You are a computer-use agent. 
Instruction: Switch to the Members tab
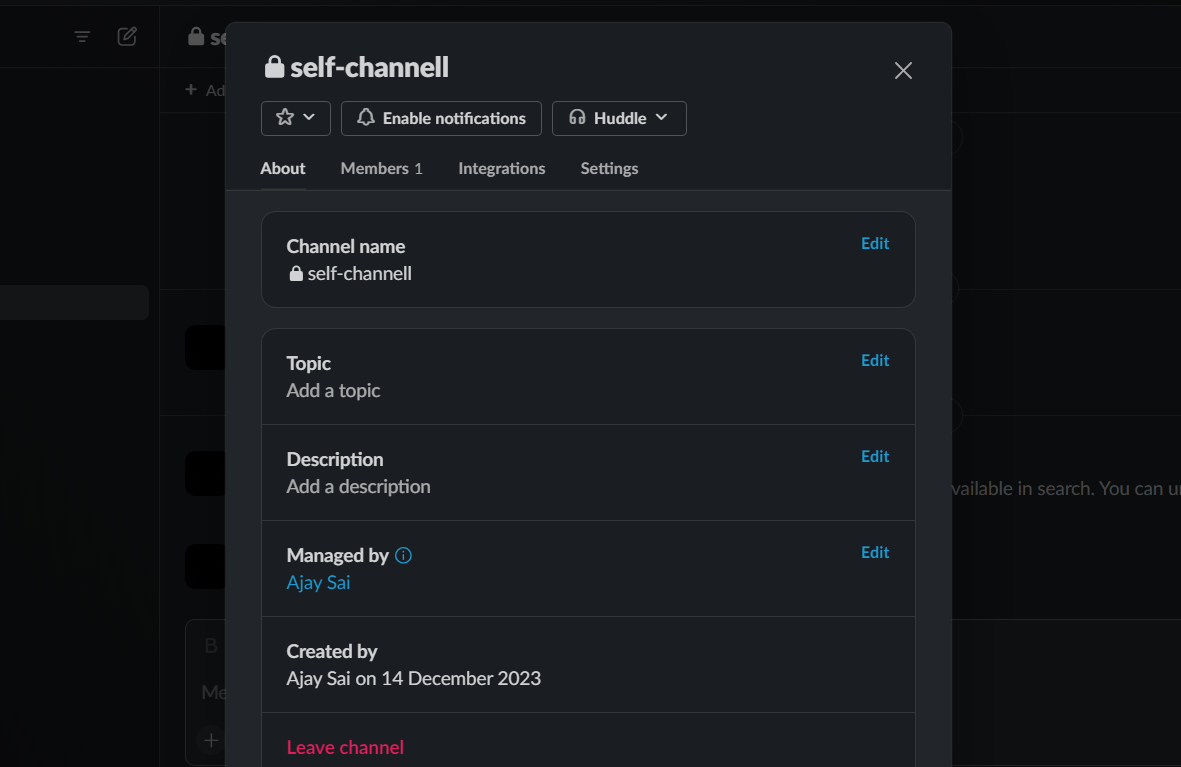tap(381, 169)
